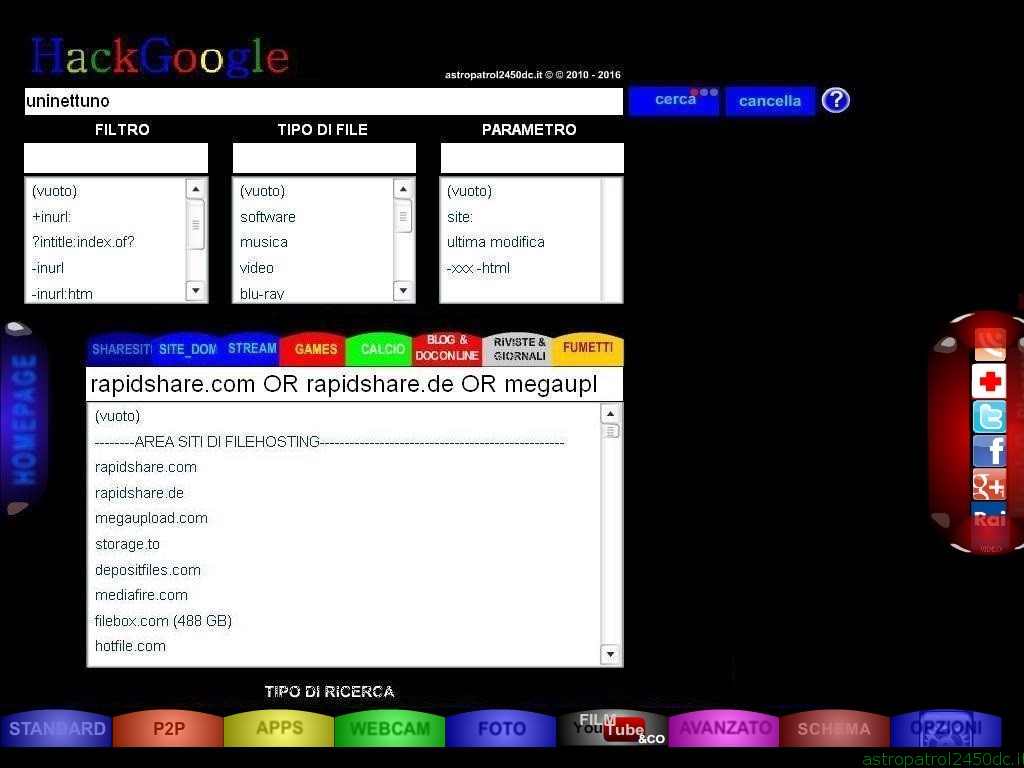The height and width of the screenshot is (768, 1024).
Task: Click the TIPO DI FILE list up arrow
Action: 404,189
